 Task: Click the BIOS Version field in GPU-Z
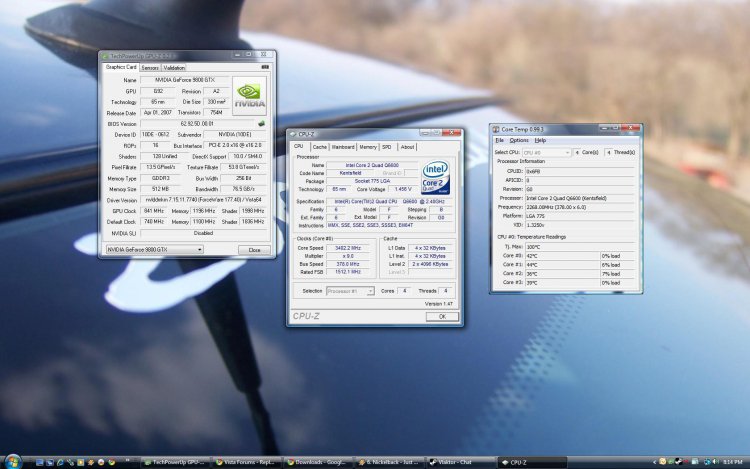(x=197, y=124)
